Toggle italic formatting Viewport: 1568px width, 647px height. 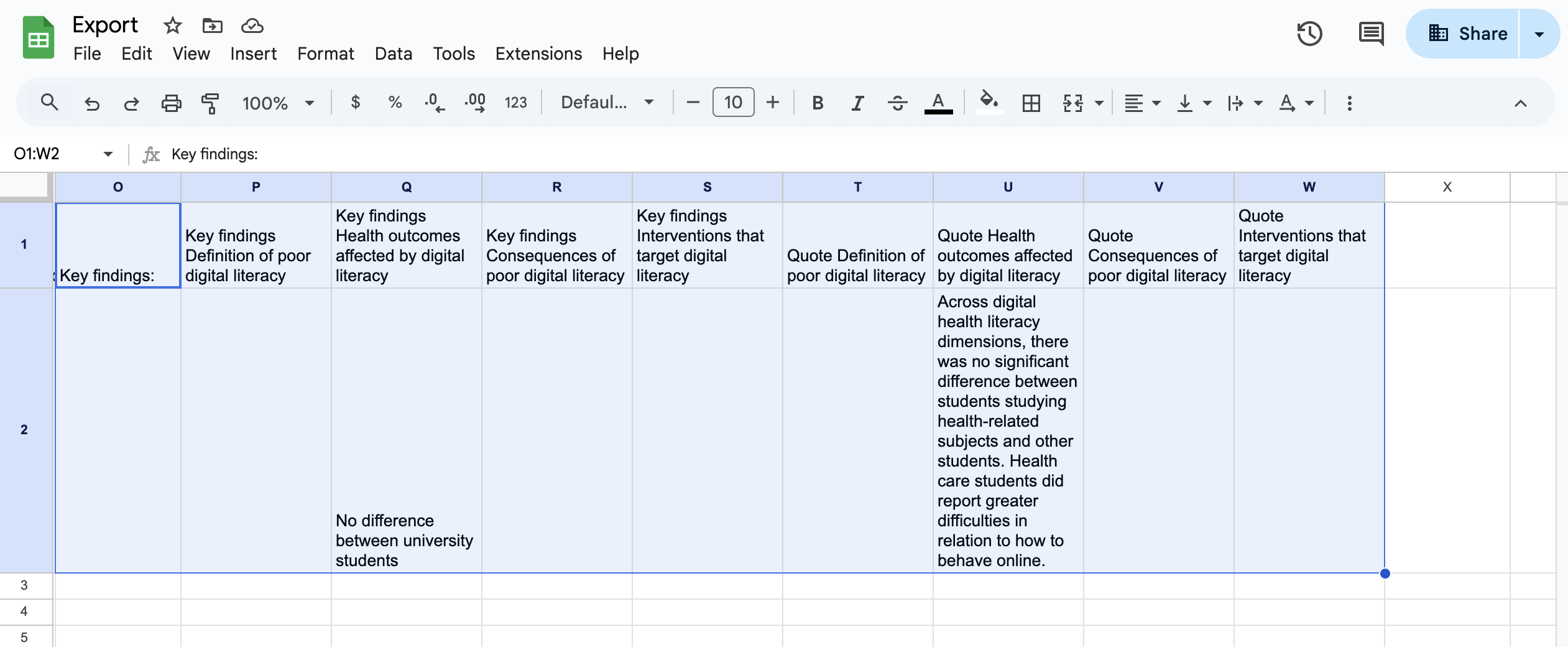pos(857,103)
